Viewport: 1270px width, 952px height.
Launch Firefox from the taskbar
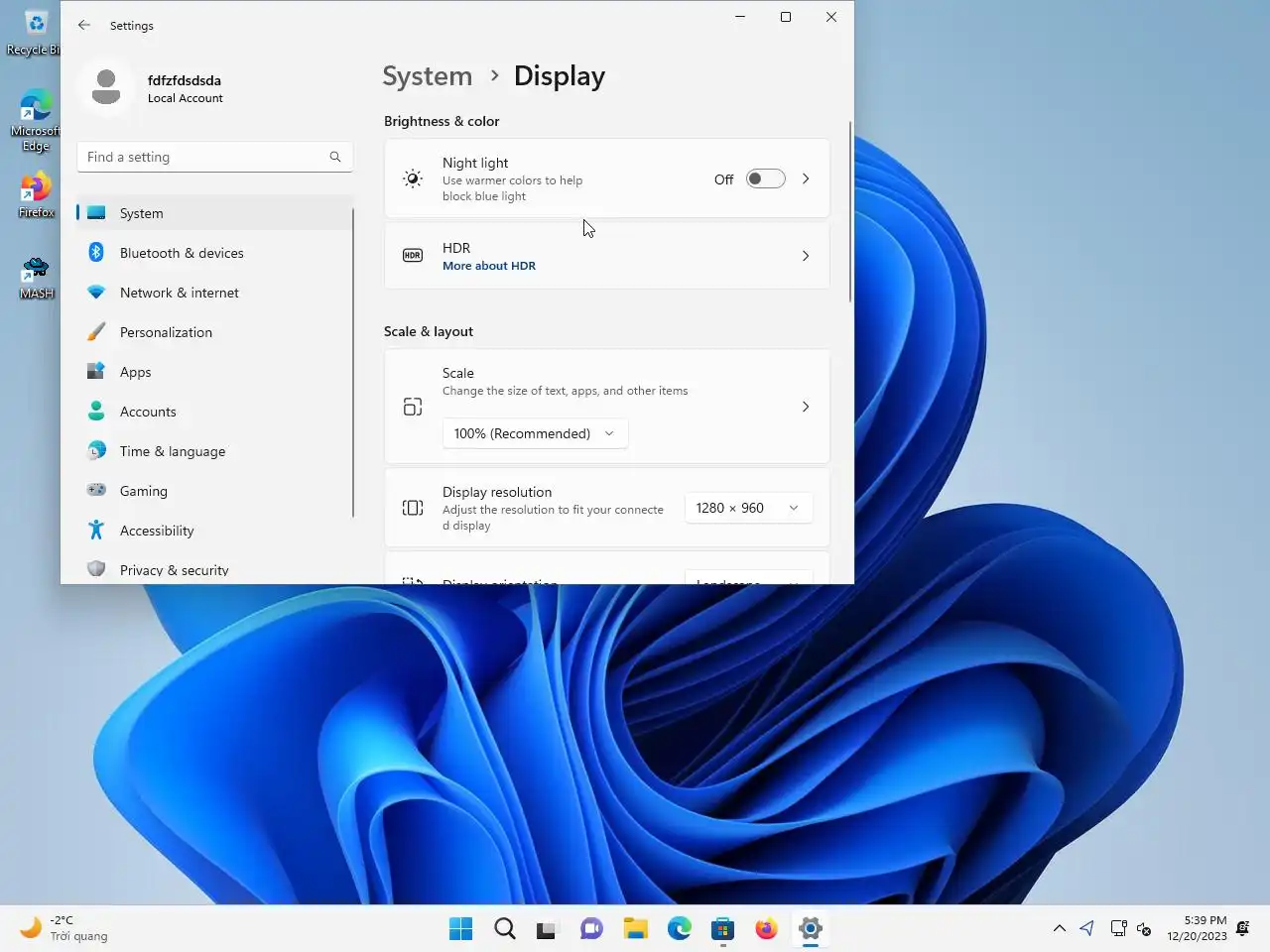pyautogui.click(x=767, y=928)
